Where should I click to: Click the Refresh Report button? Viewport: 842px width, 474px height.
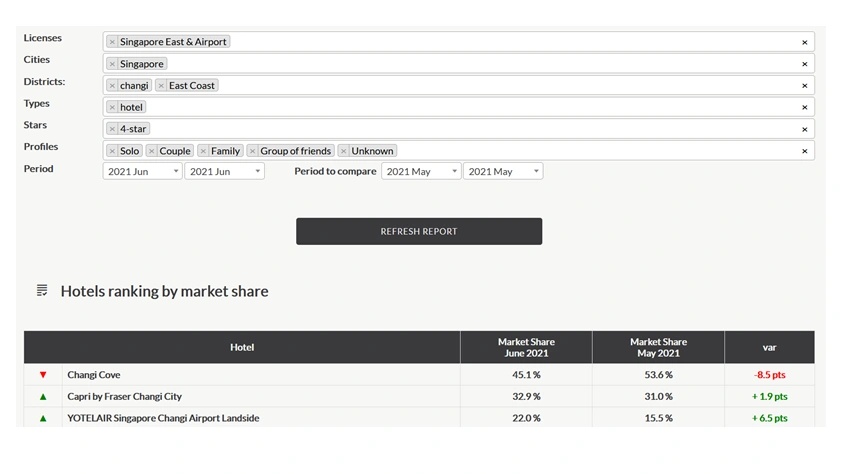tap(419, 231)
